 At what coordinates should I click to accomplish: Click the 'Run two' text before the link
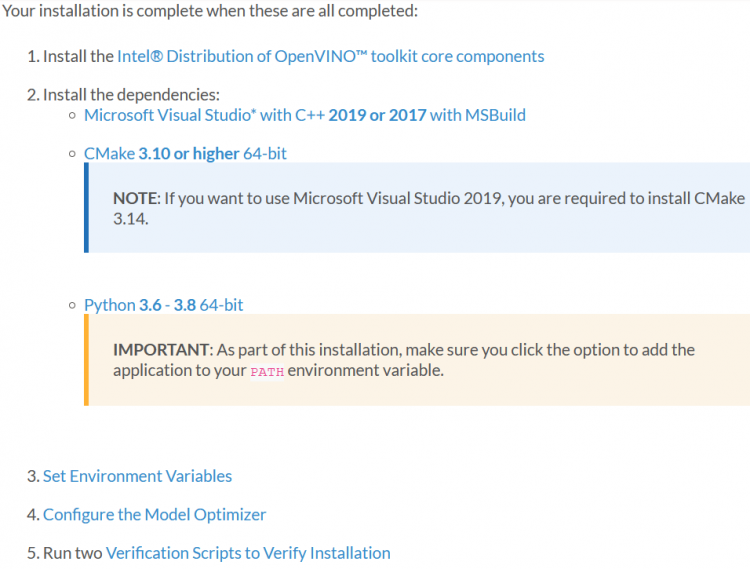coord(73,553)
